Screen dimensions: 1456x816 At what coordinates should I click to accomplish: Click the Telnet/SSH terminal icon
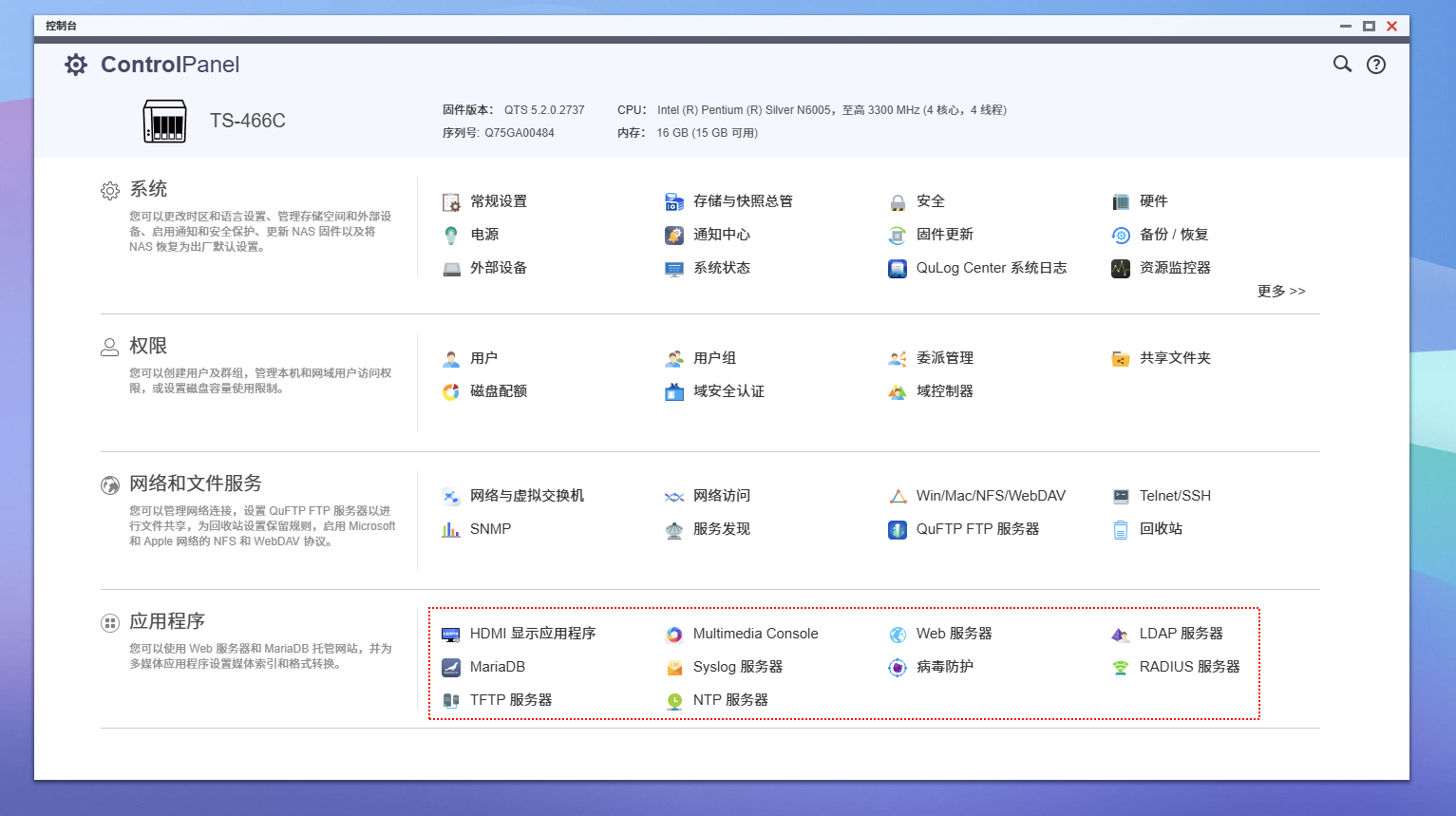pos(1121,496)
